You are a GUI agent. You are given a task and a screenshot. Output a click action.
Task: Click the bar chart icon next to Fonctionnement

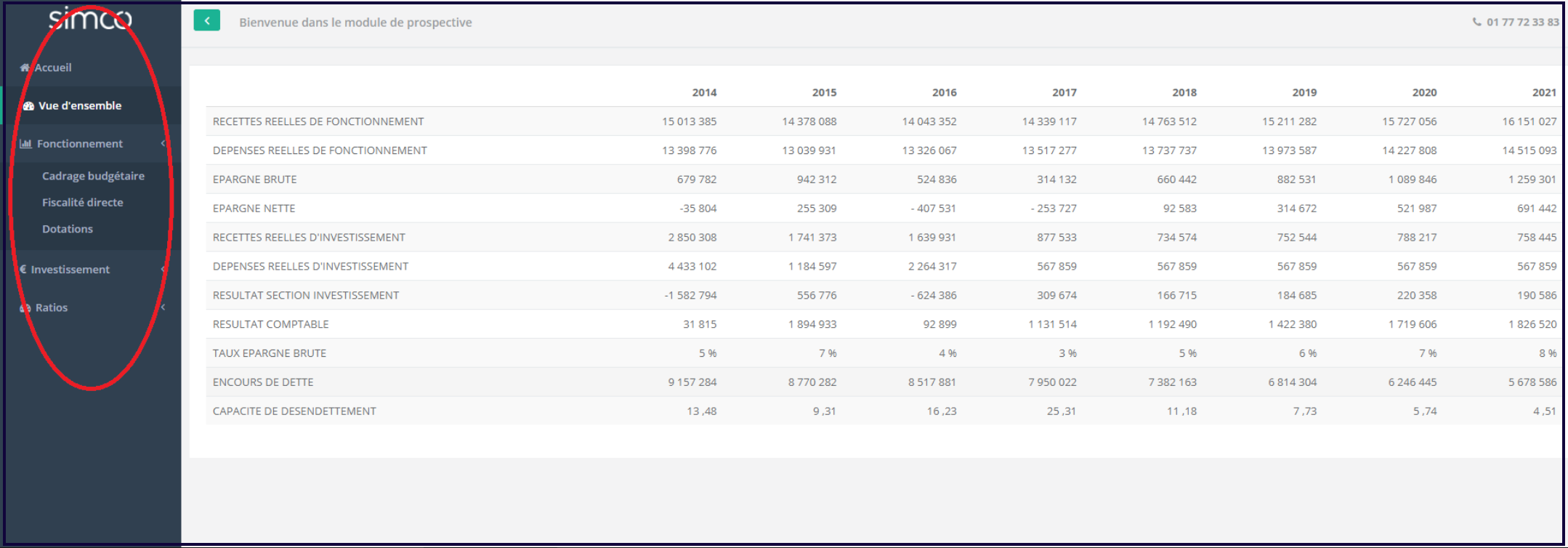coord(25,144)
